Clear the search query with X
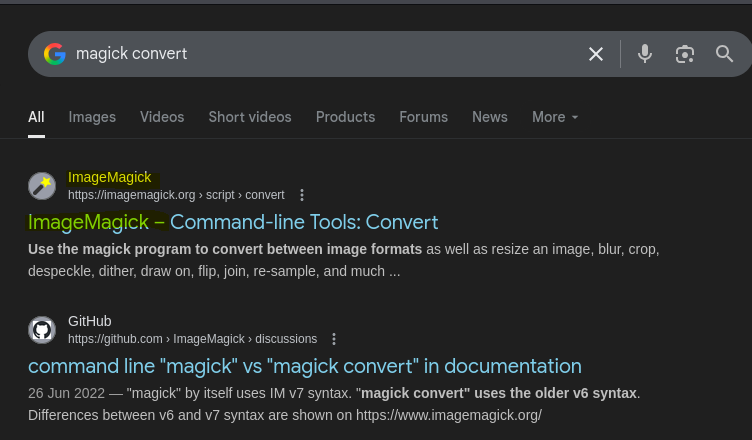The height and width of the screenshot is (440, 752). coord(596,54)
